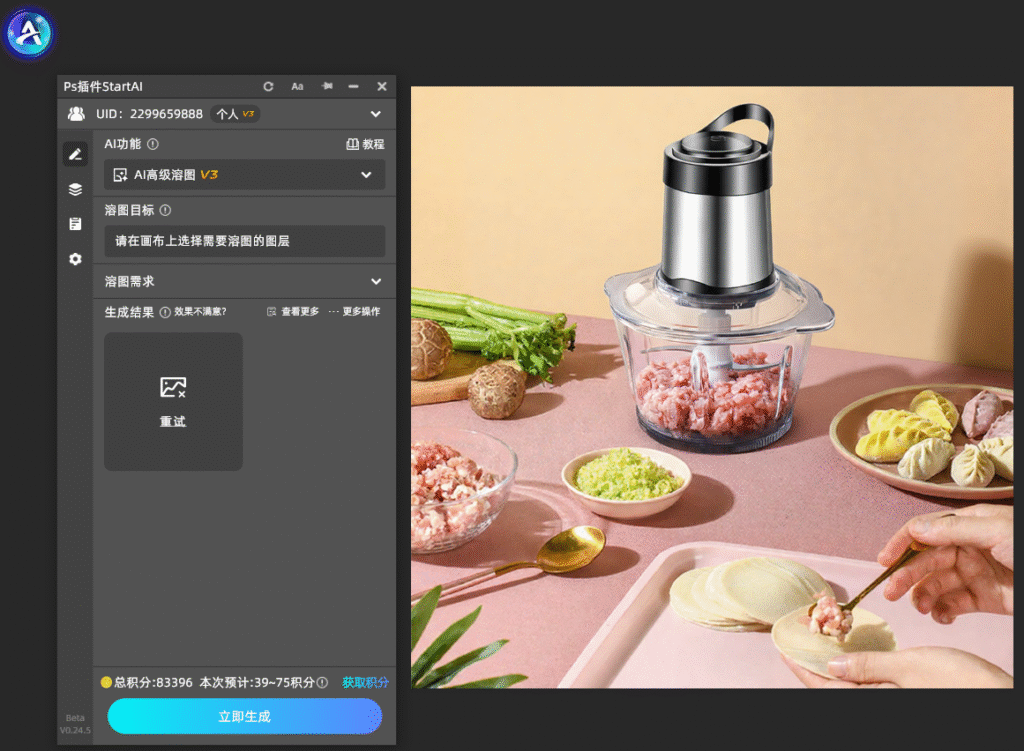The image size is (1024, 751).
Task: Open the AI高级溶图 V3 function dropdown
Action: 245,175
